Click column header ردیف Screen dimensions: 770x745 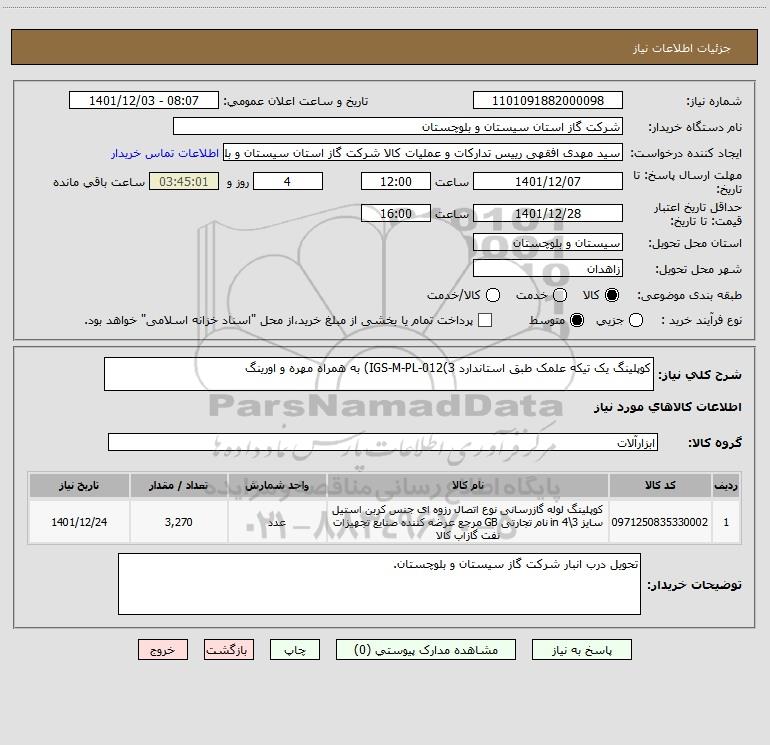coord(726,485)
